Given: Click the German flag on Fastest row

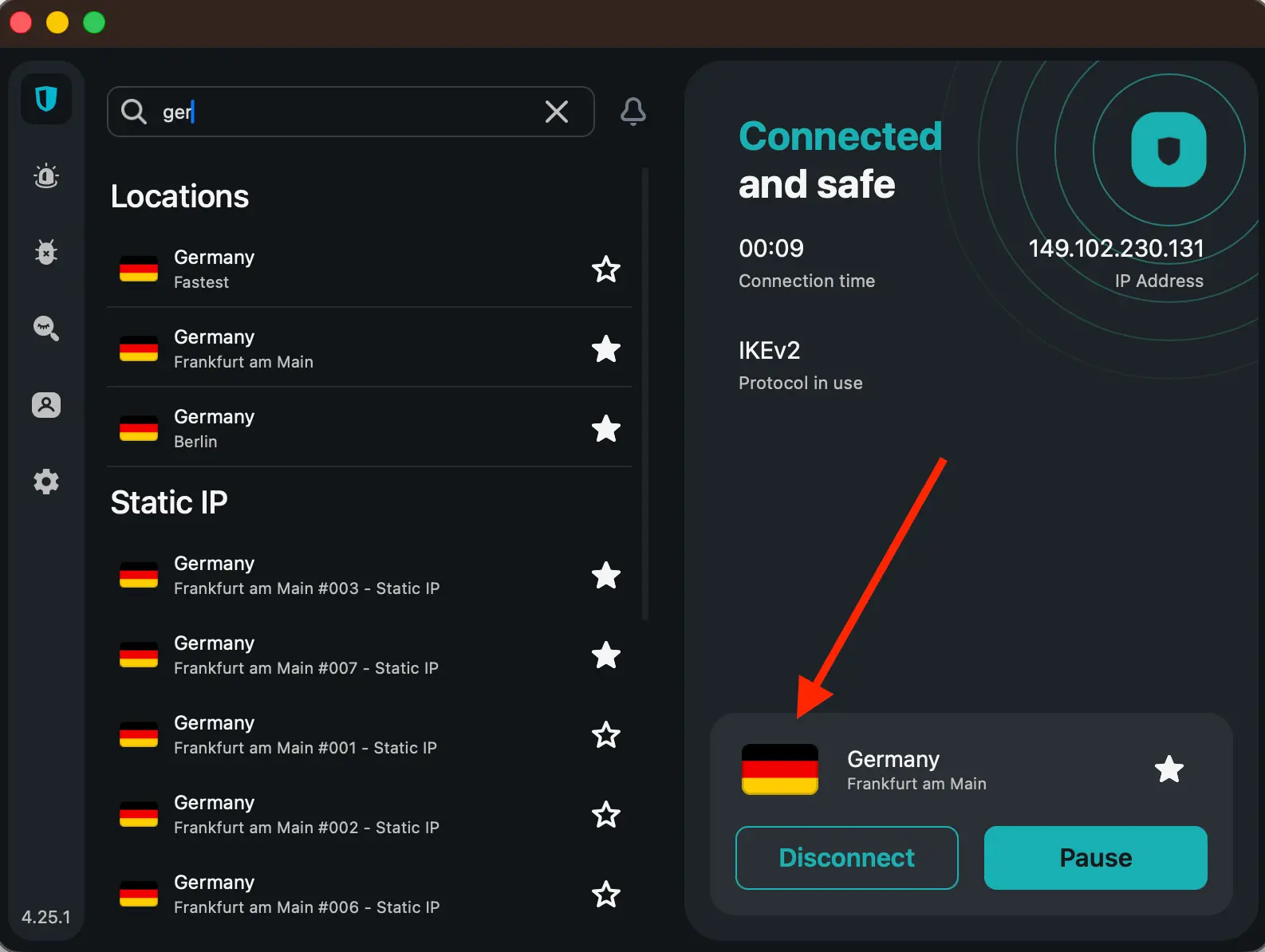Looking at the screenshot, I should (x=139, y=269).
